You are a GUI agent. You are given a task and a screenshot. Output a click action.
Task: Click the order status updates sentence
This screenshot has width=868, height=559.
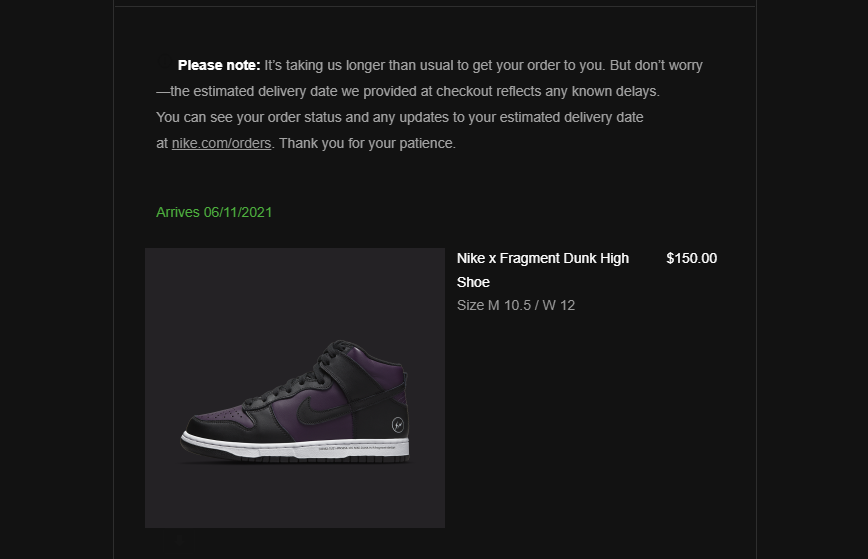pos(400,117)
